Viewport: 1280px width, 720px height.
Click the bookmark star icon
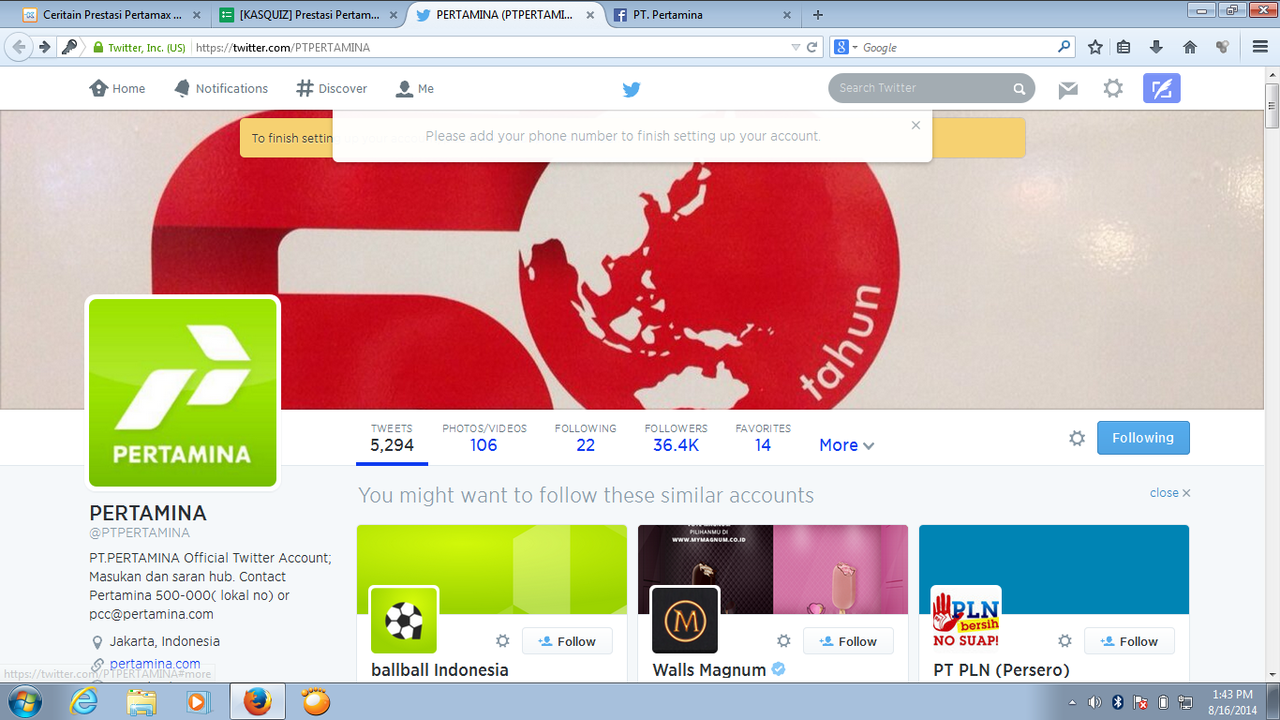click(1095, 47)
